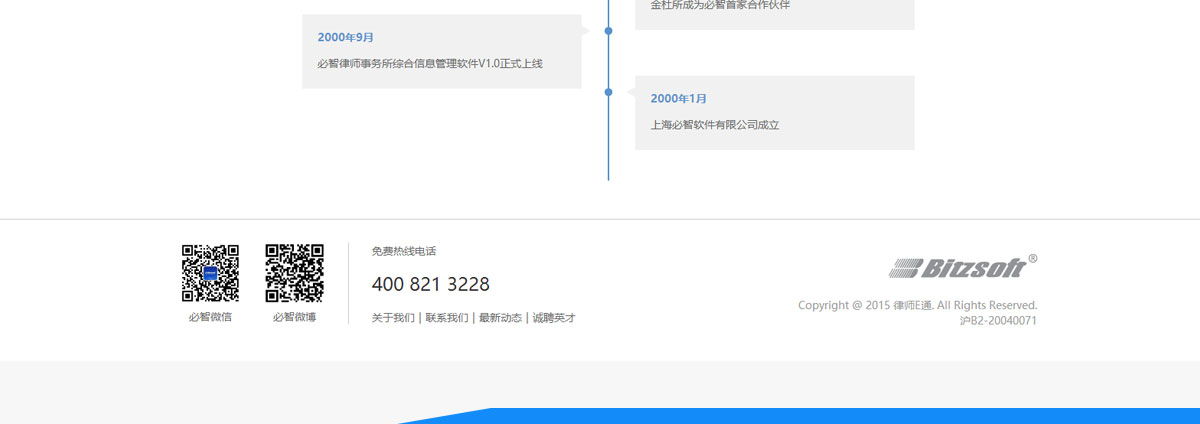Click the V1.0正式上线 timeline description
Screen dimensions: 1200x424
(x=430, y=64)
